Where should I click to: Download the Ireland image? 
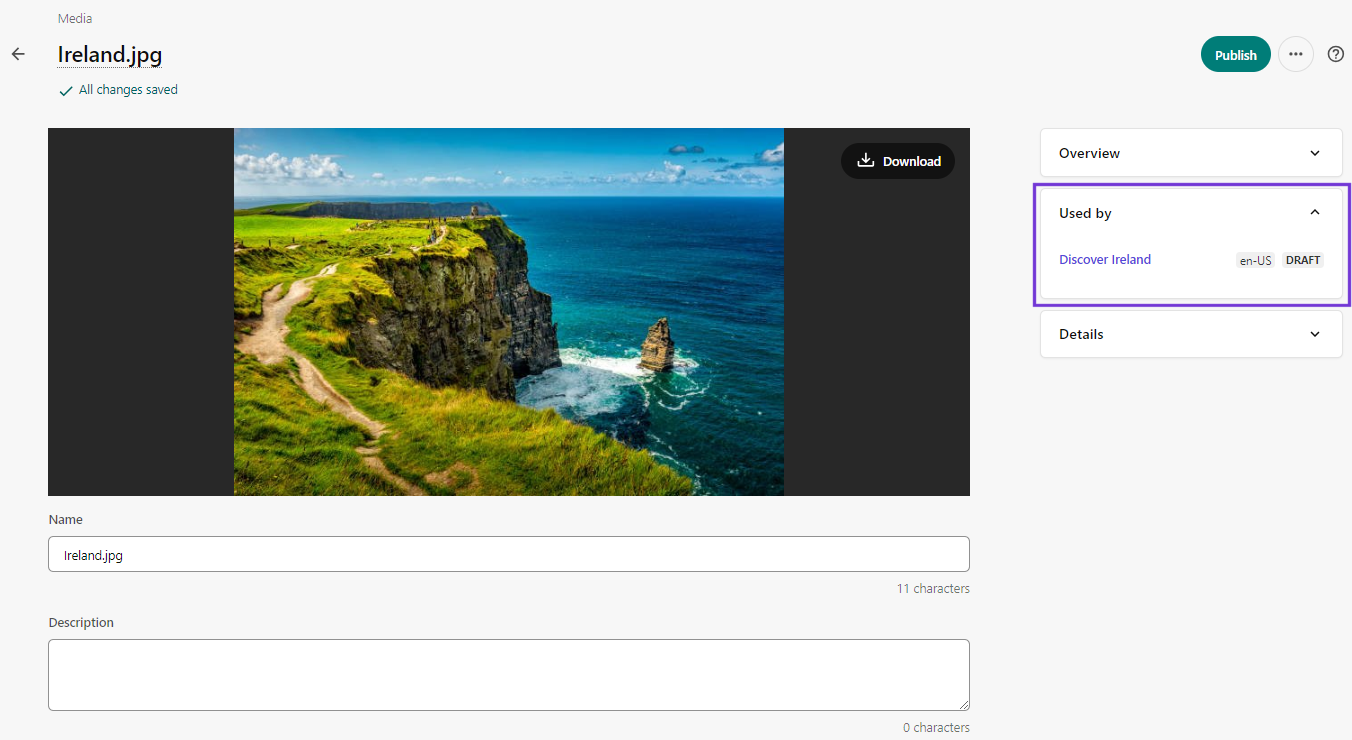coord(898,161)
